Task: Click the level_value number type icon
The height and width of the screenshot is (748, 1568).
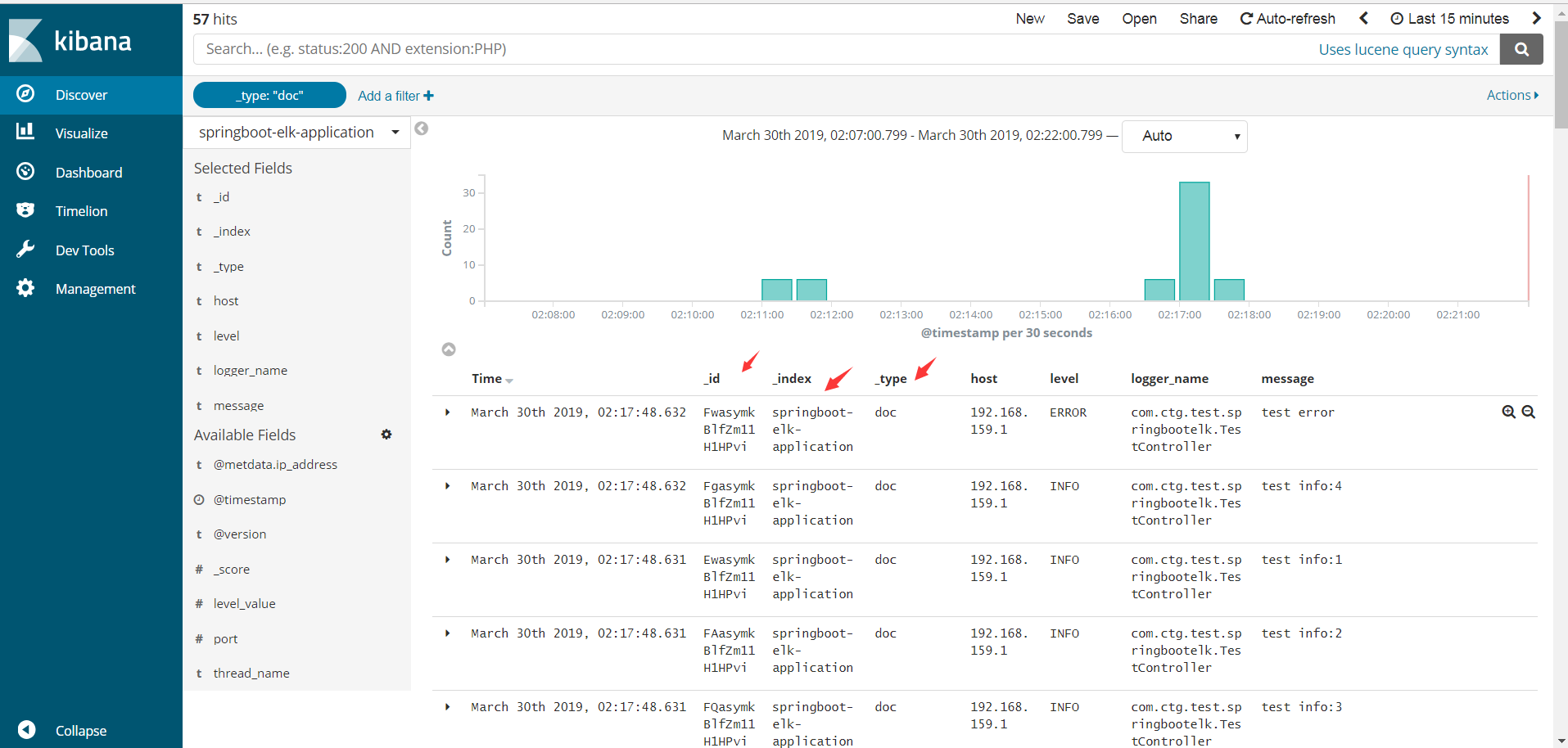Action: [x=199, y=603]
